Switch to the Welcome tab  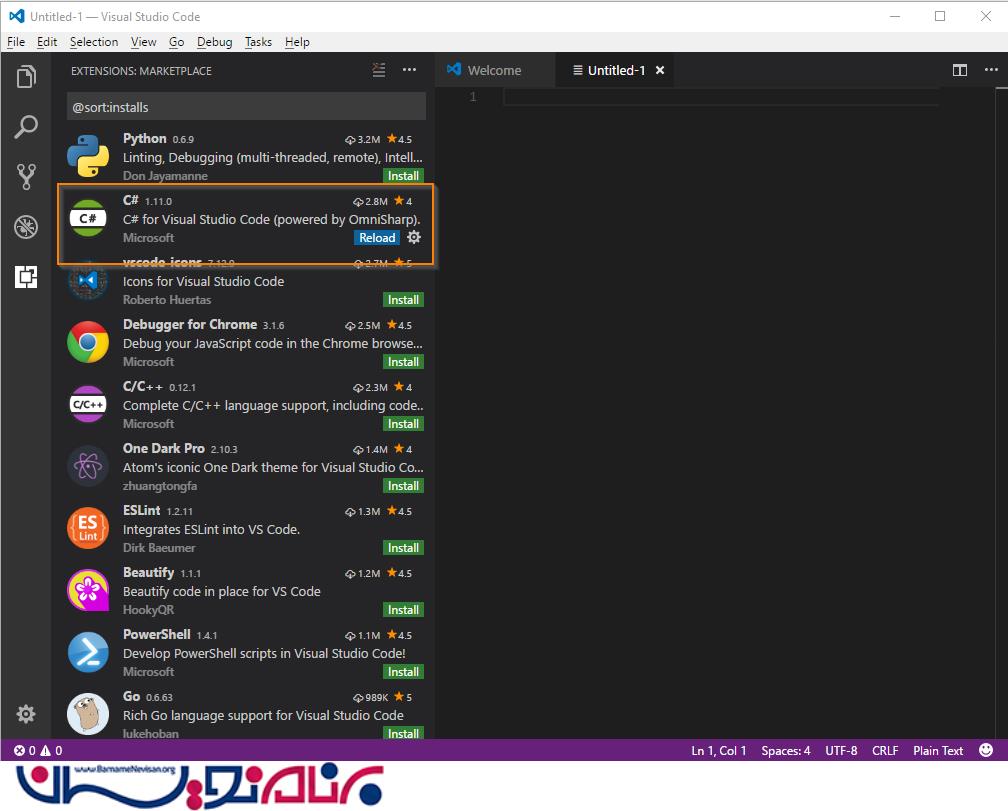tap(494, 70)
